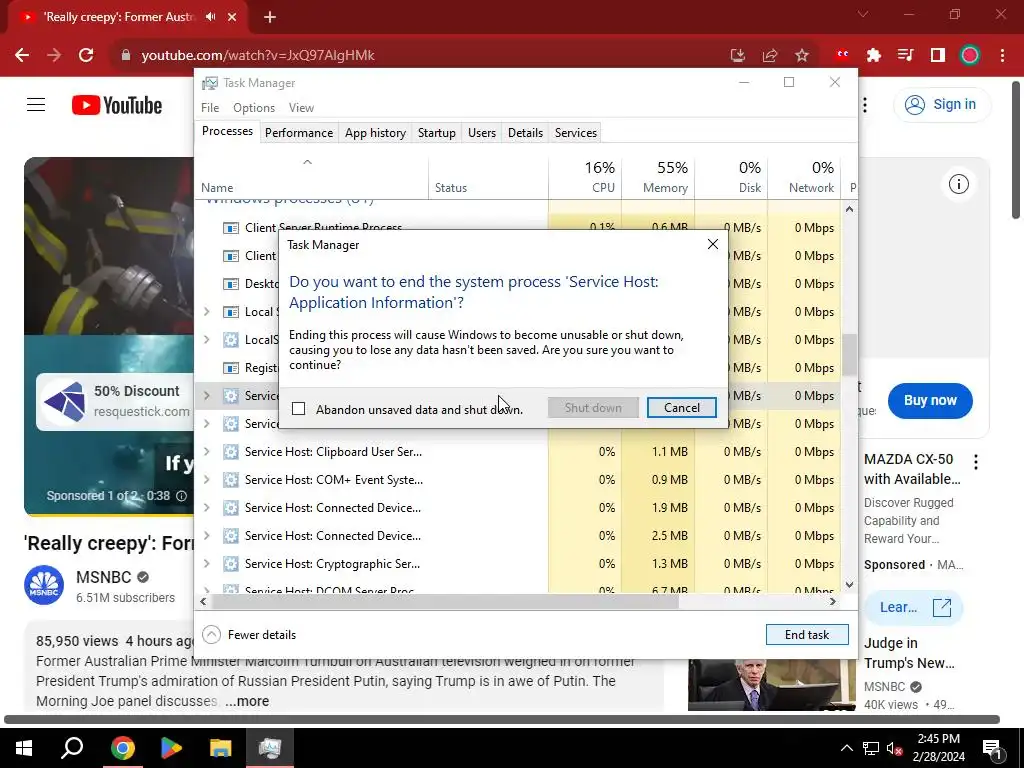Check Abandon unsaved data and shut down
The width and height of the screenshot is (1024, 768).
298,409
